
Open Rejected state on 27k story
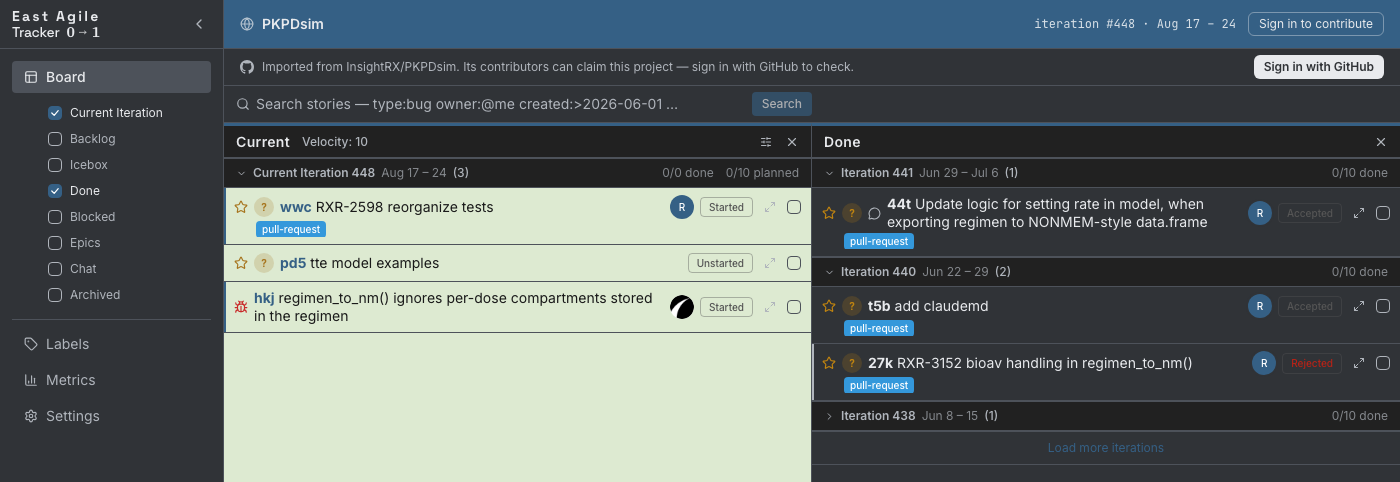(x=1312, y=363)
